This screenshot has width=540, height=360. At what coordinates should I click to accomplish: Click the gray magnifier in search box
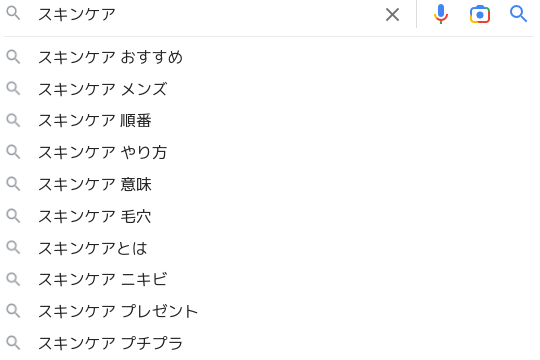tap(13, 13)
